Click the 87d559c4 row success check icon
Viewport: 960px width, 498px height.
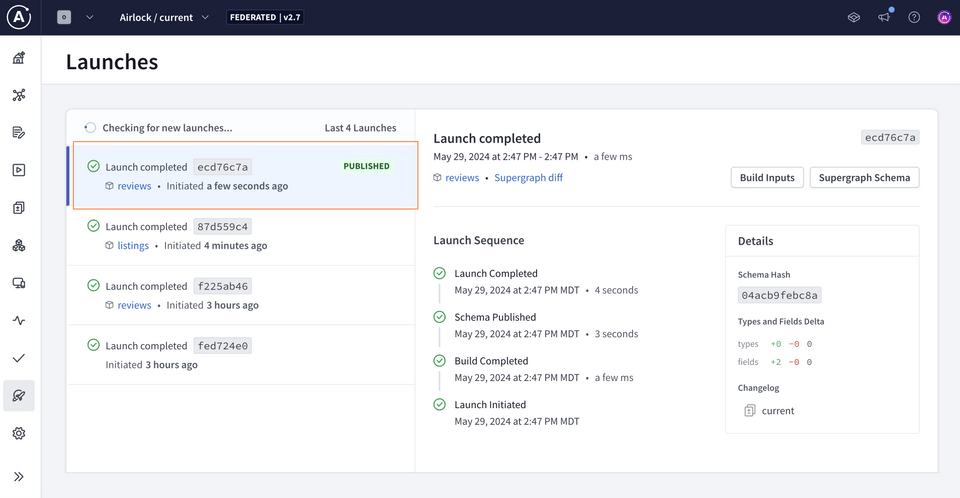tap(93, 226)
